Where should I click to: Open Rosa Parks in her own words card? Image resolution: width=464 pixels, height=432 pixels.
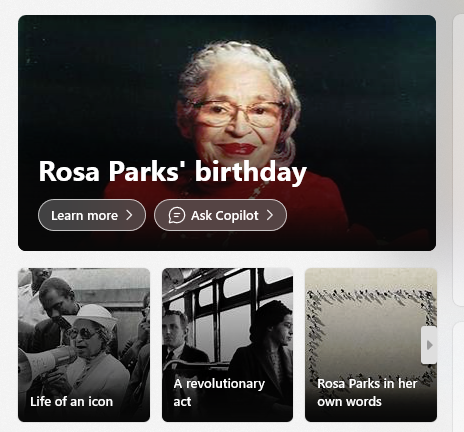coord(371,345)
